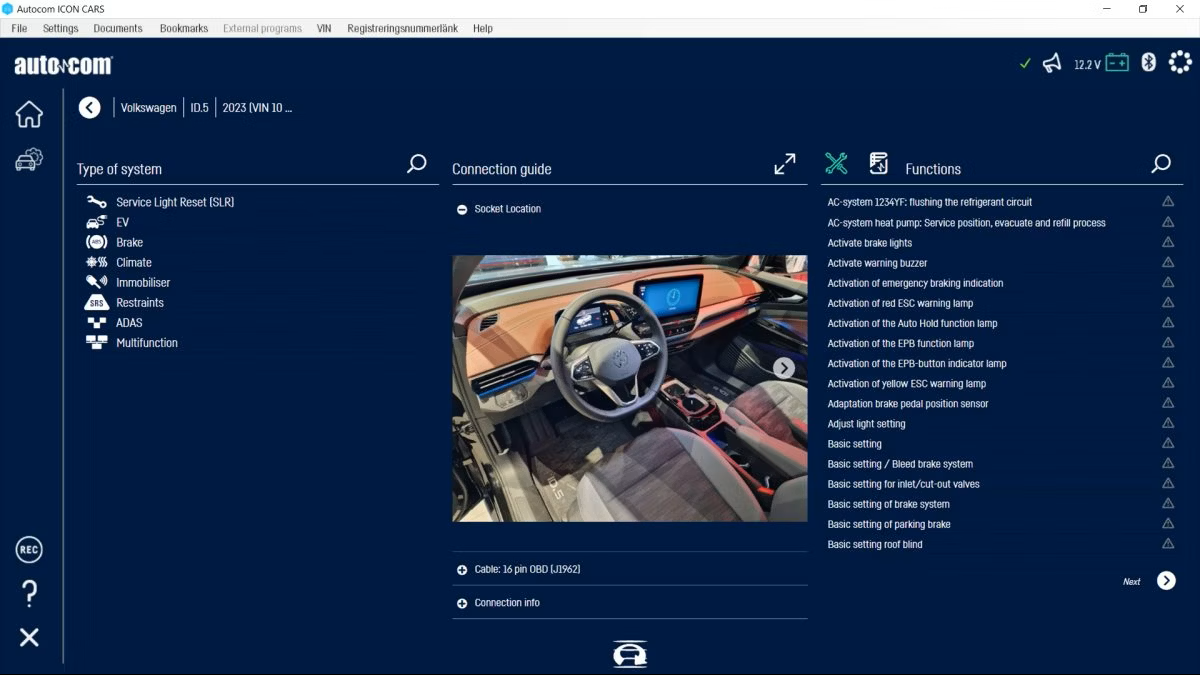1200x675 pixels.
Task: Click the back arrow next to Volkswagen
Action: [90, 107]
